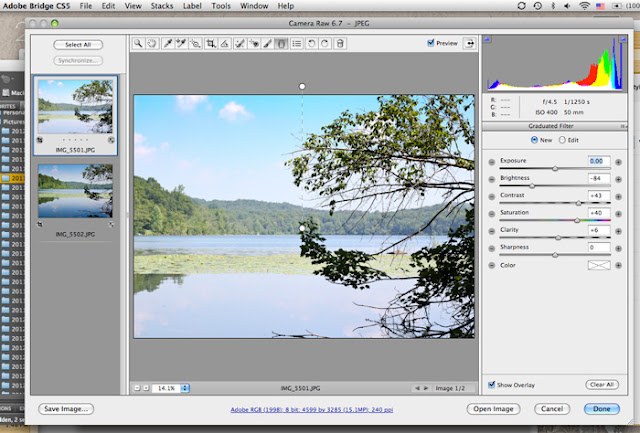Rotate image 90 degrees clockwise
This screenshot has height=433, width=640.
click(x=325, y=43)
